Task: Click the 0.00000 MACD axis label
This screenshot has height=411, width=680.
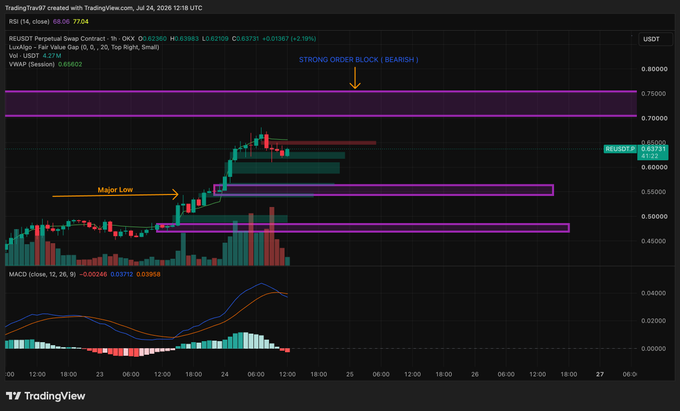Action: 654,349
